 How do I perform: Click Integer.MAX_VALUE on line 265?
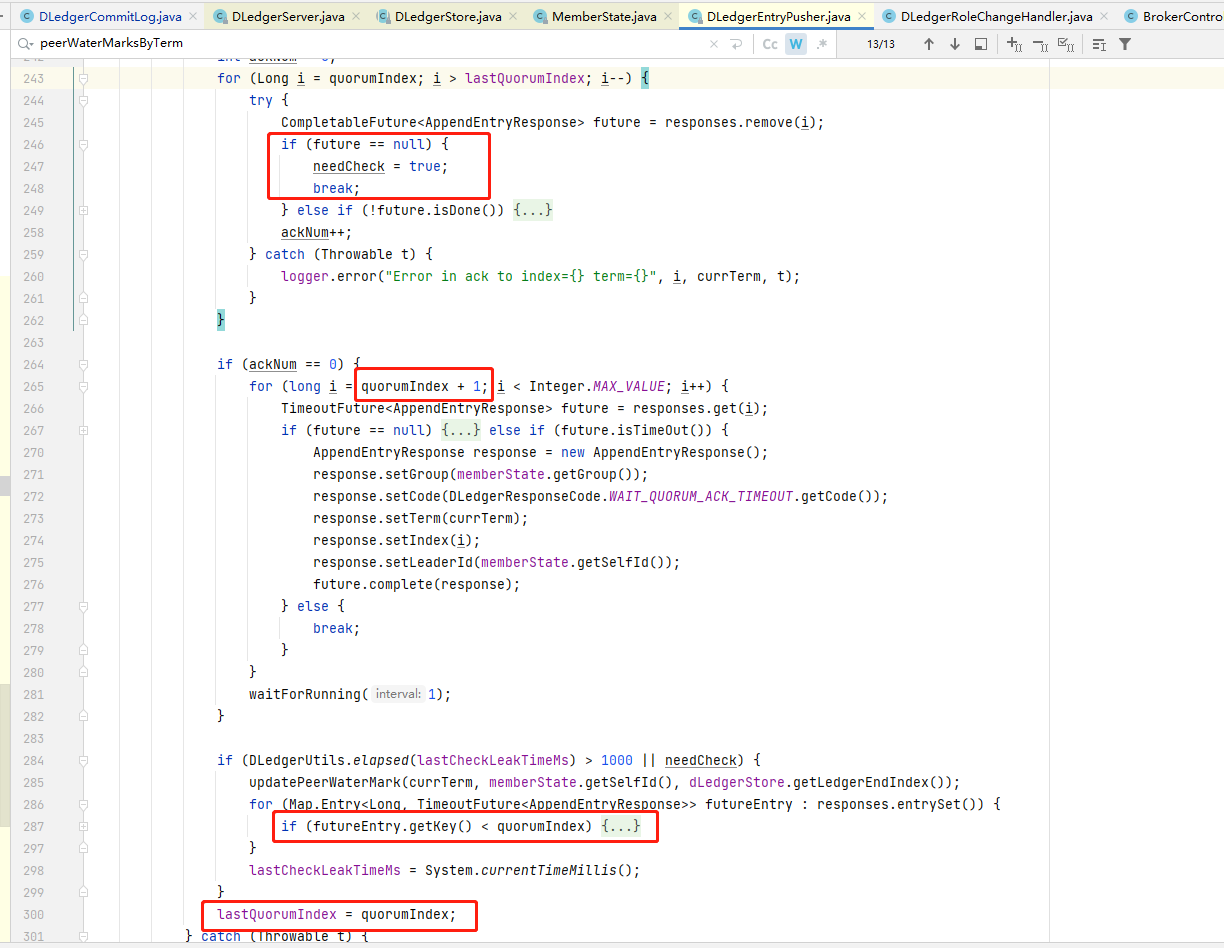click(x=597, y=386)
